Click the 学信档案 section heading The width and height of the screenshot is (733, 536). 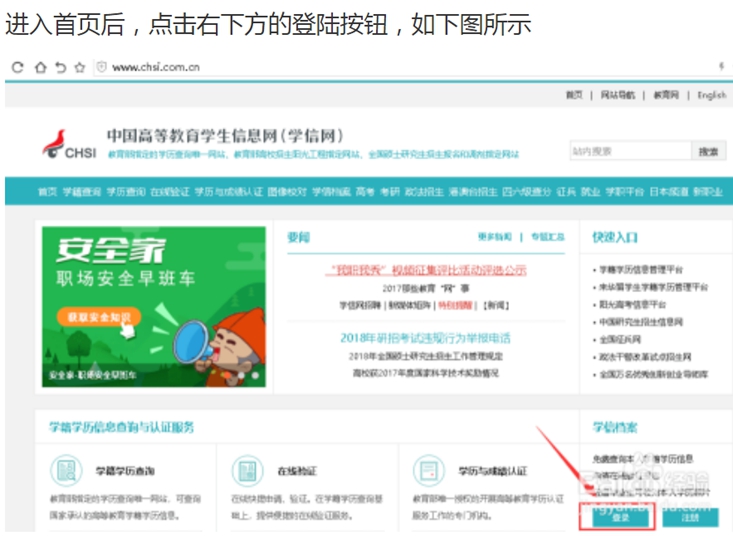point(614,427)
